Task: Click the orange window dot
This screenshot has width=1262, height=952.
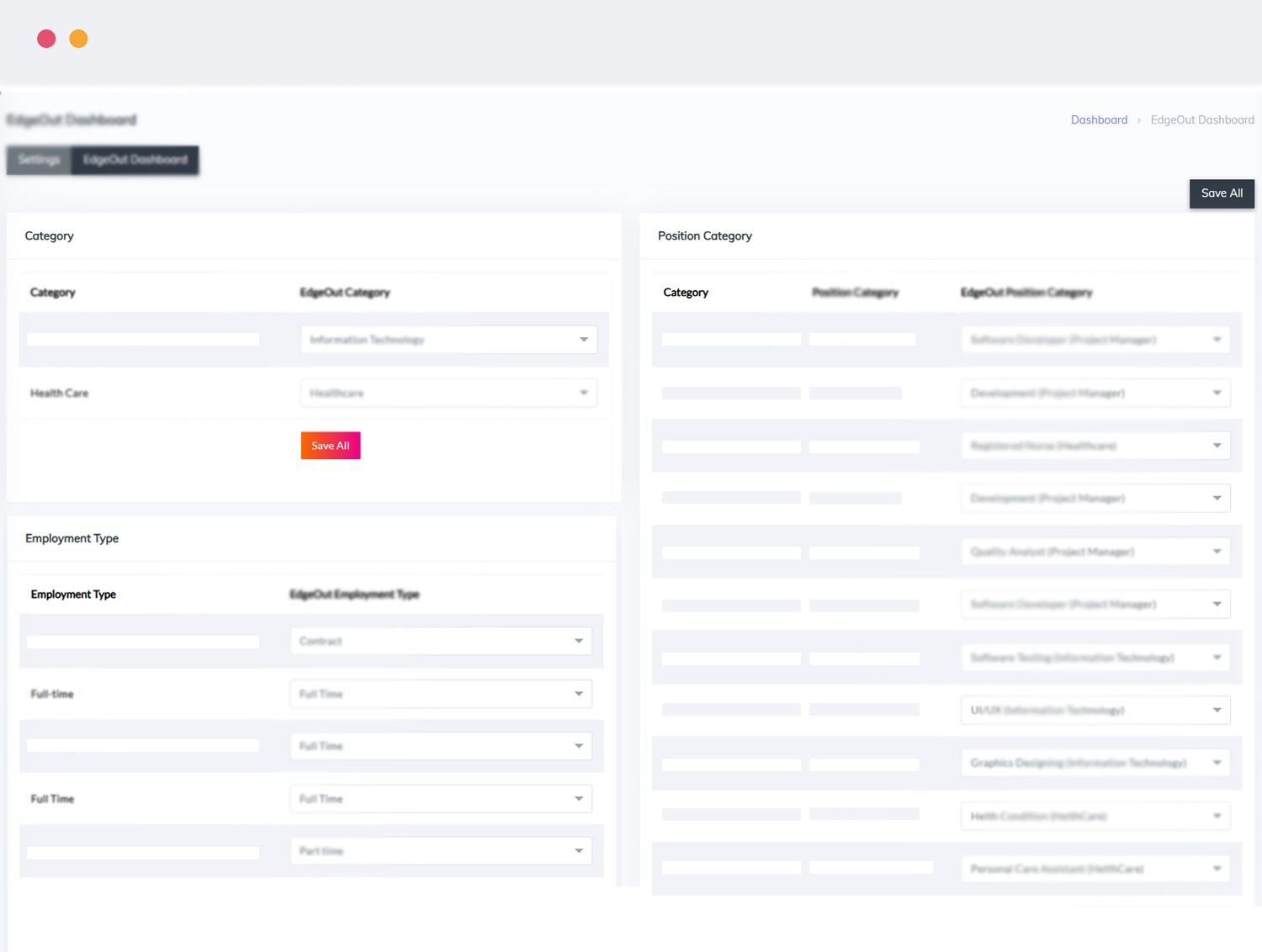Action: [x=78, y=39]
